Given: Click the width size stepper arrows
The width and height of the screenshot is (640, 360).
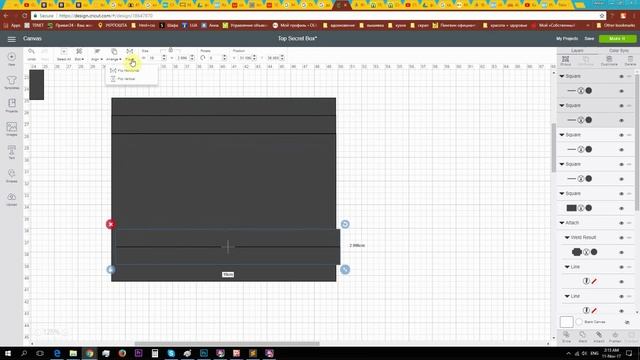Looking at the screenshot, I should pos(164,58).
